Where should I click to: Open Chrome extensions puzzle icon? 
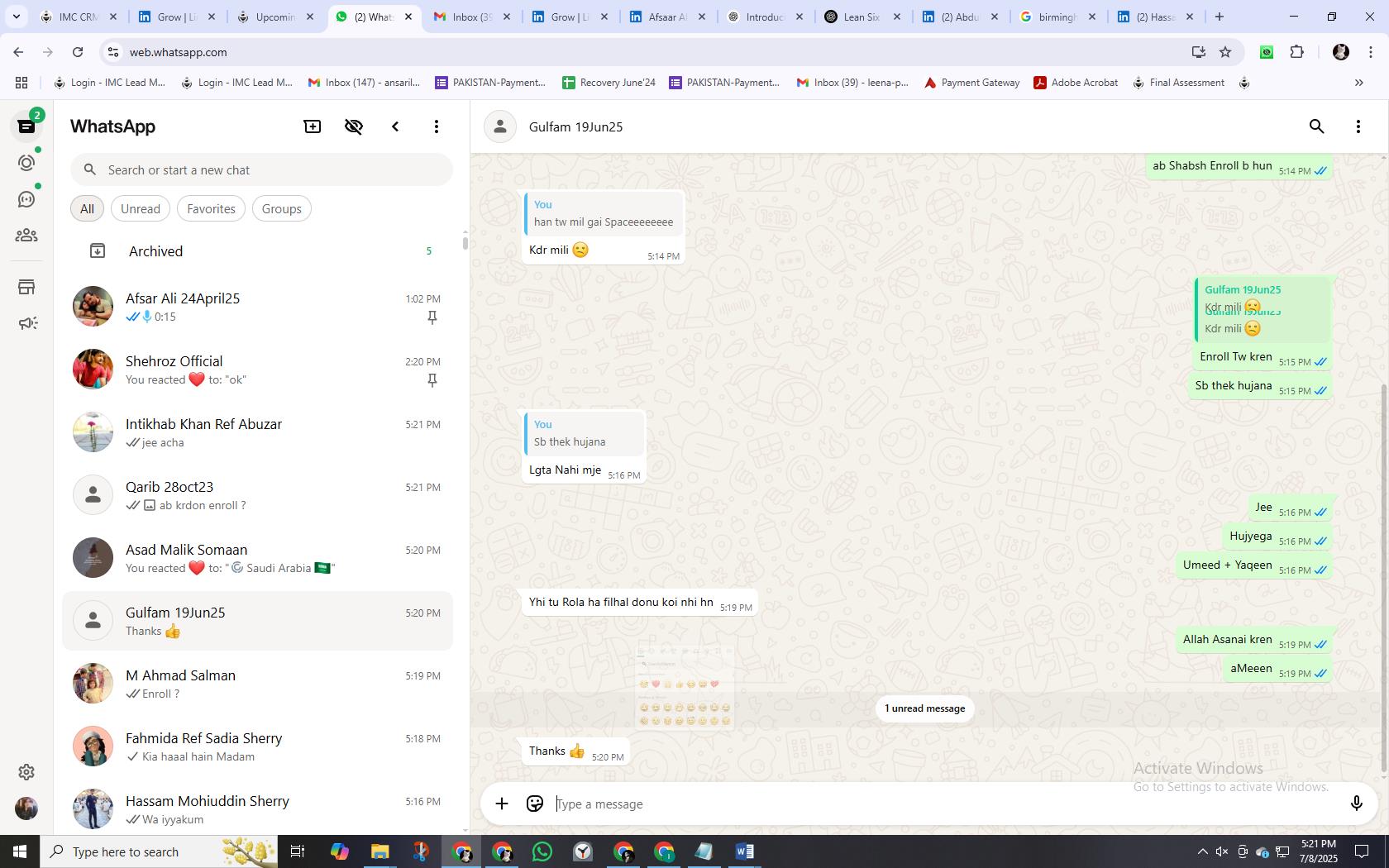1296,52
